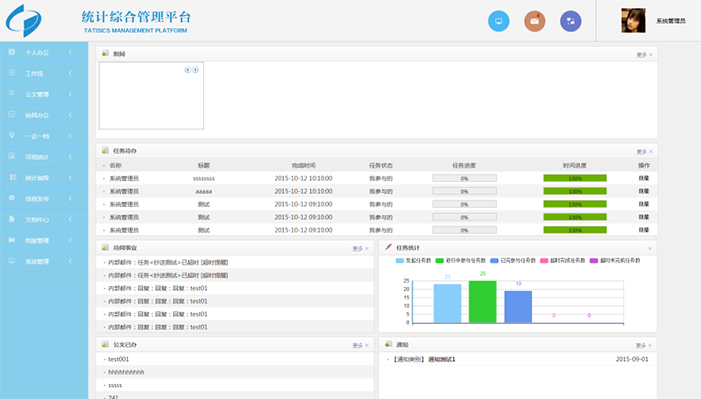Click the 一企一档 location pin icon
701x399 pixels.
pyautogui.click(x=12, y=135)
